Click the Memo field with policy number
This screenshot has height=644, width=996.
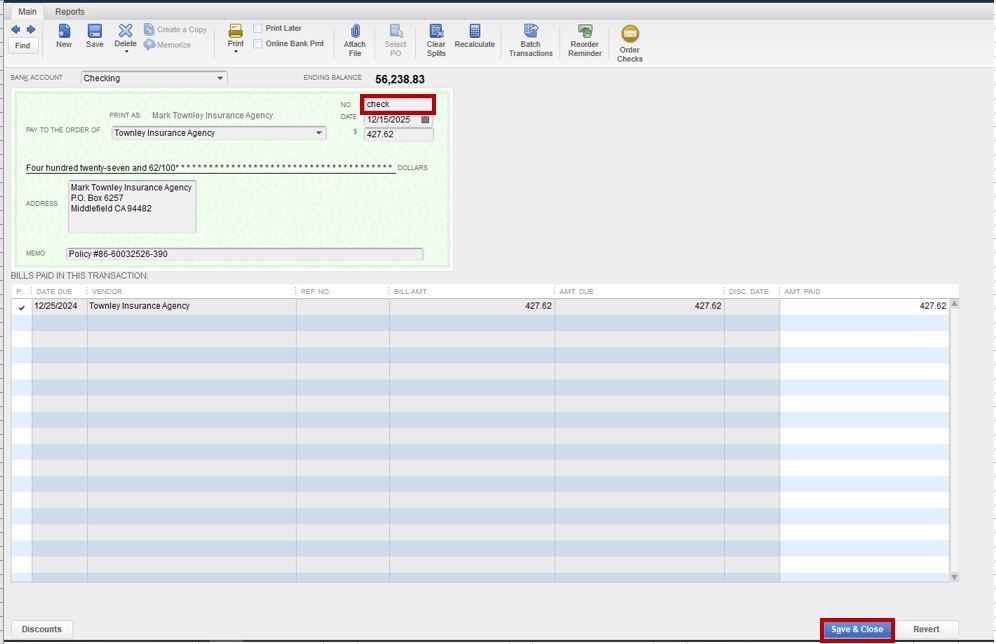click(245, 254)
